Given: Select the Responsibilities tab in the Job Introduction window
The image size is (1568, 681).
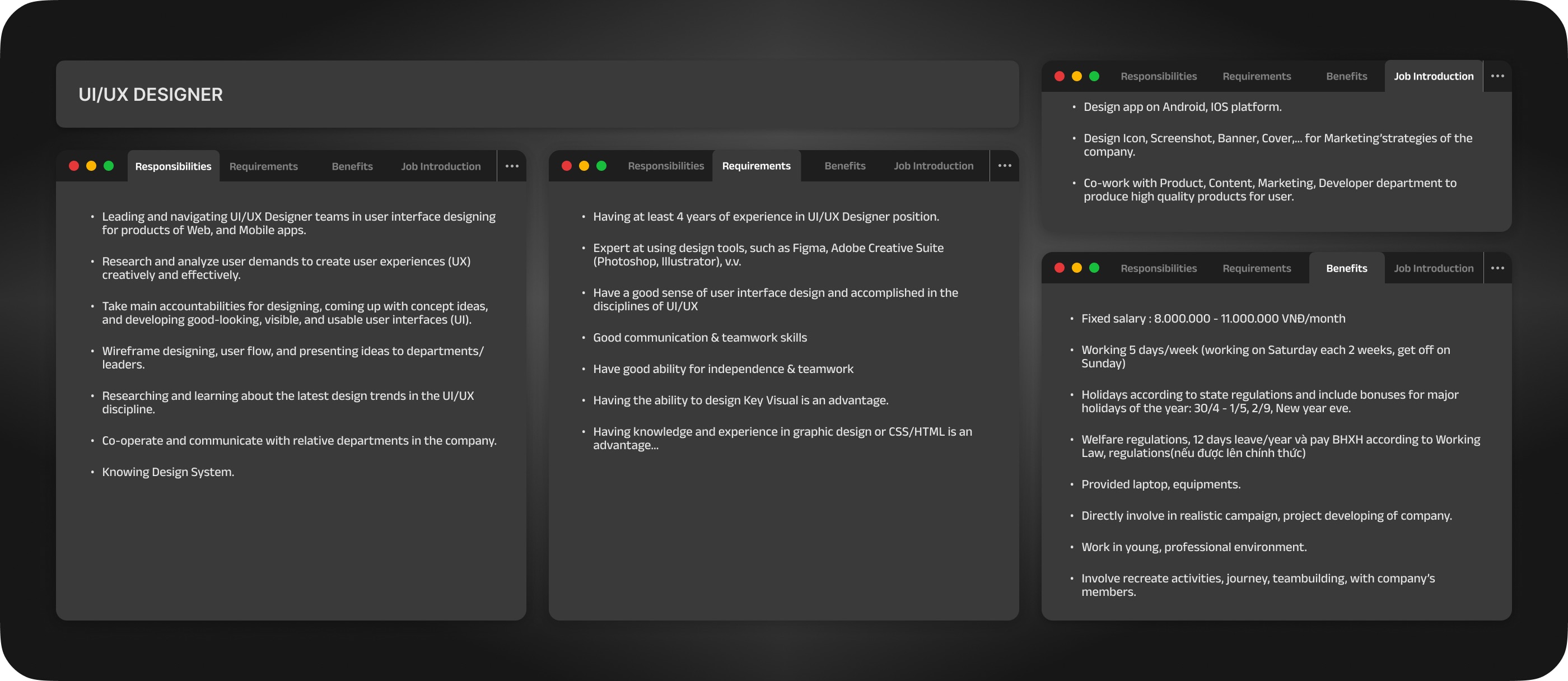Looking at the screenshot, I should click(1158, 76).
